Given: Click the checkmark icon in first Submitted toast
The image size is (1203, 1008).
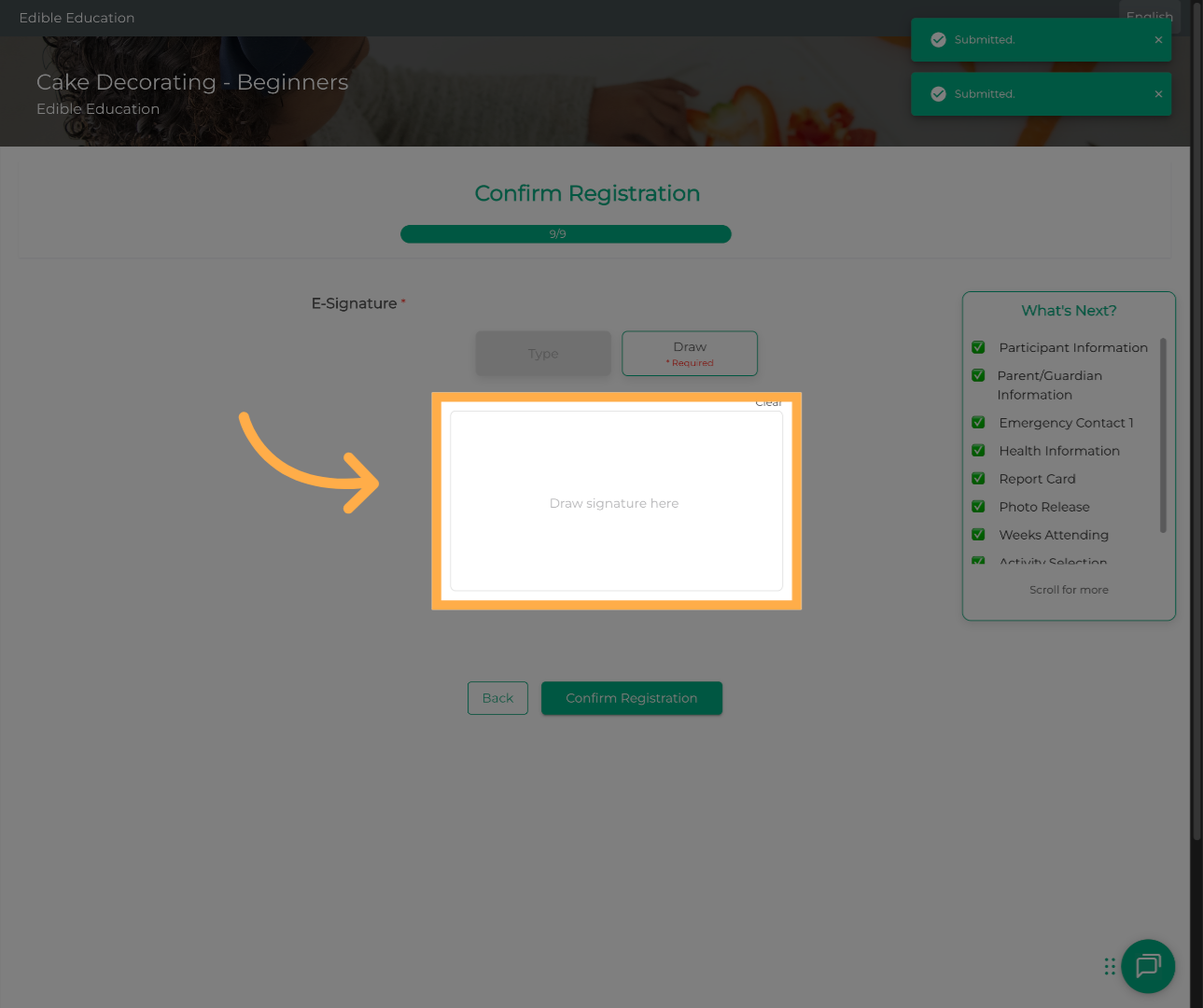Looking at the screenshot, I should pyautogui.click(x=938, y=40).
